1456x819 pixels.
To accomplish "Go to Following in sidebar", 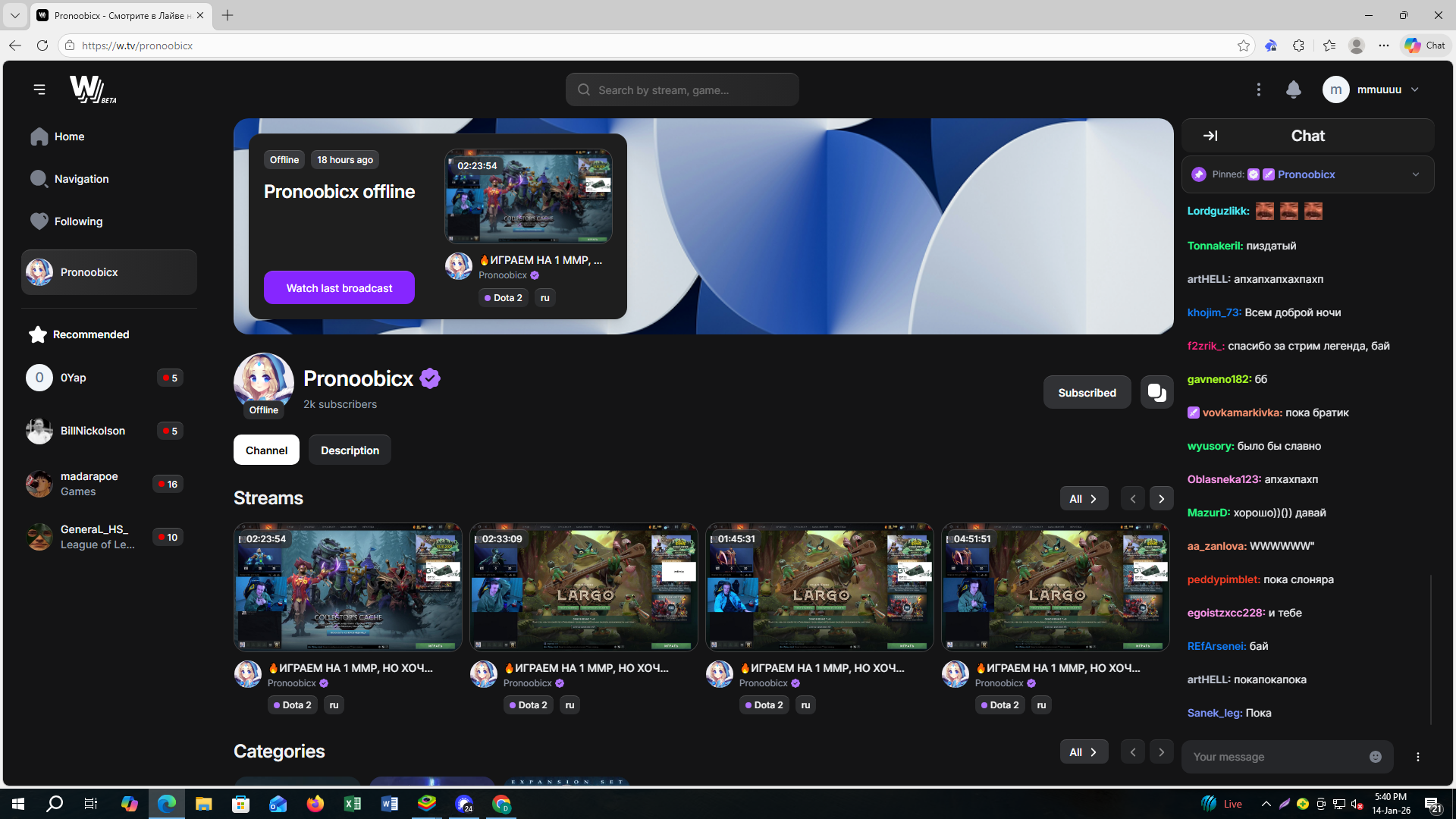I will coord(78,221).
